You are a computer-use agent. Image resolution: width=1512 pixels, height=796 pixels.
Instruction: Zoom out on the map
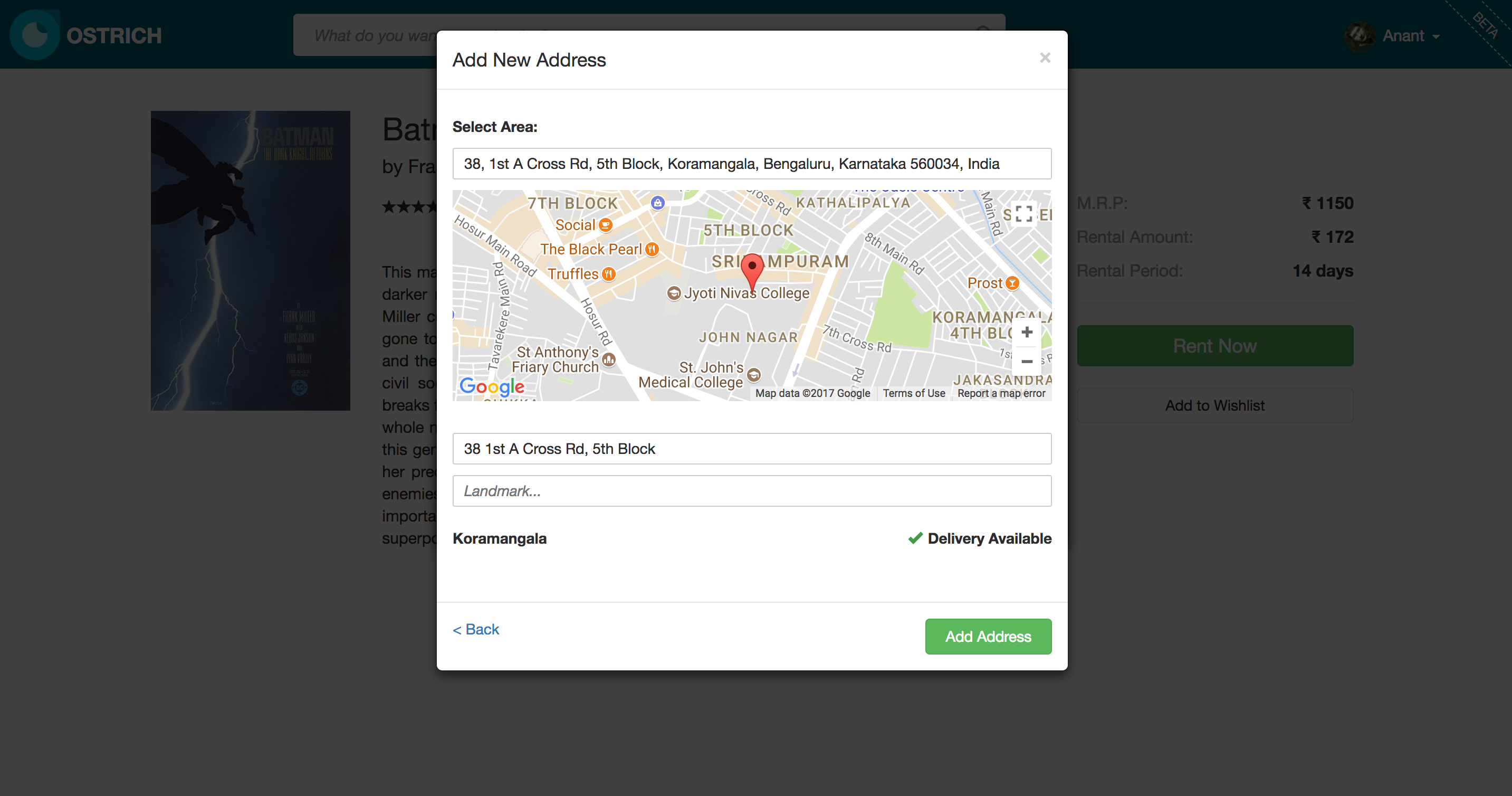[1027, 361]
